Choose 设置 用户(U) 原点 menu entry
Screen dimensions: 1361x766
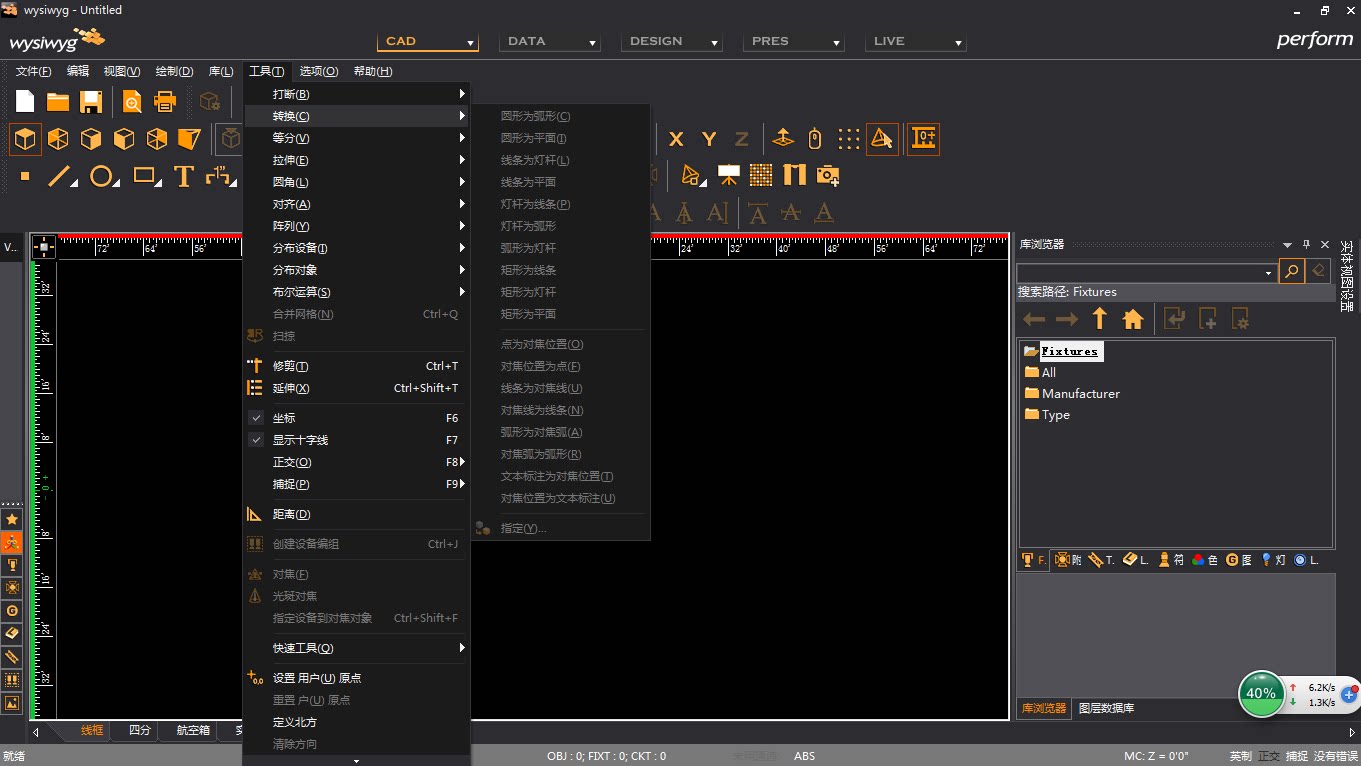click(357, 678)
